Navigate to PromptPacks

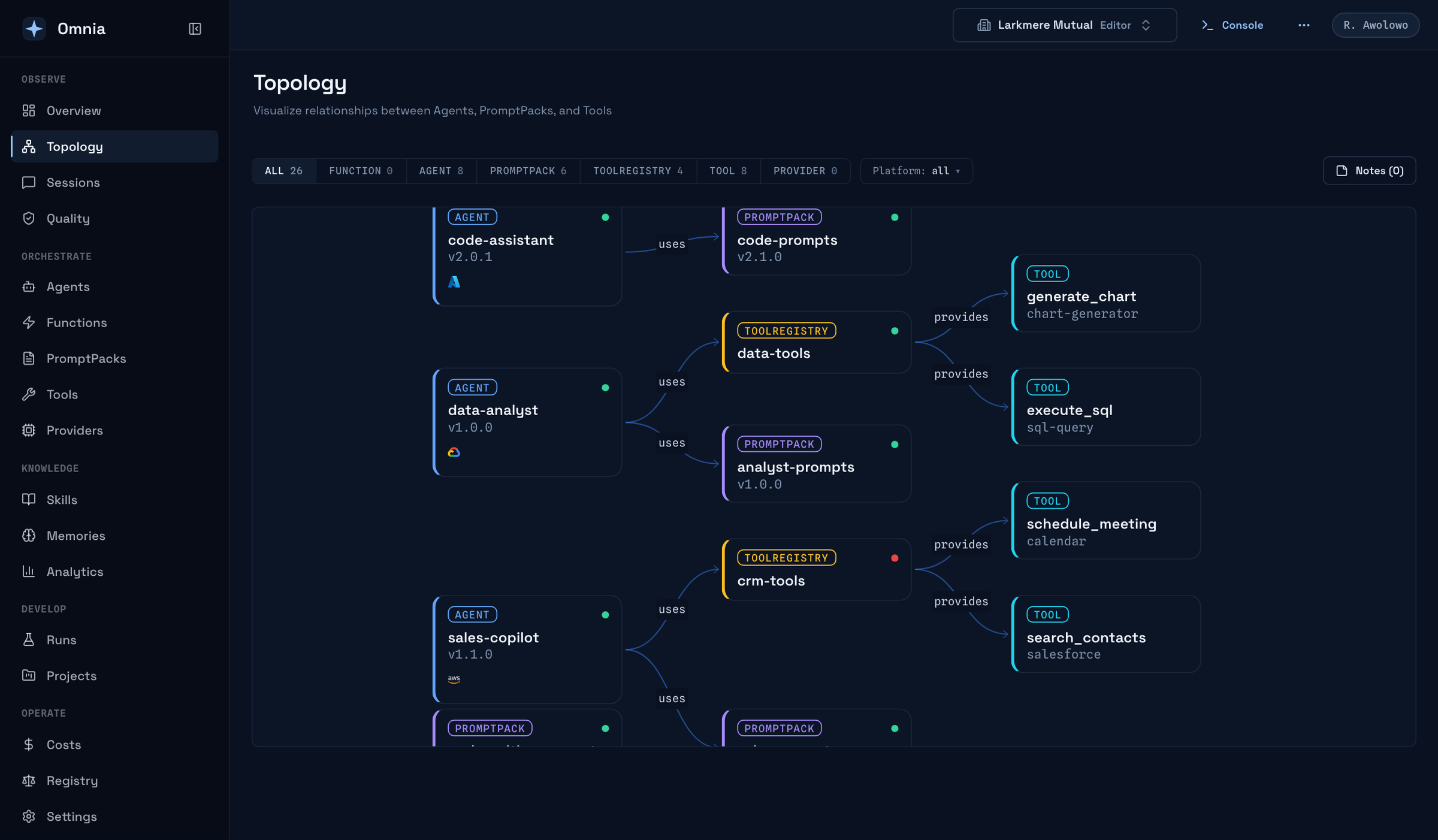coord(114,358)
